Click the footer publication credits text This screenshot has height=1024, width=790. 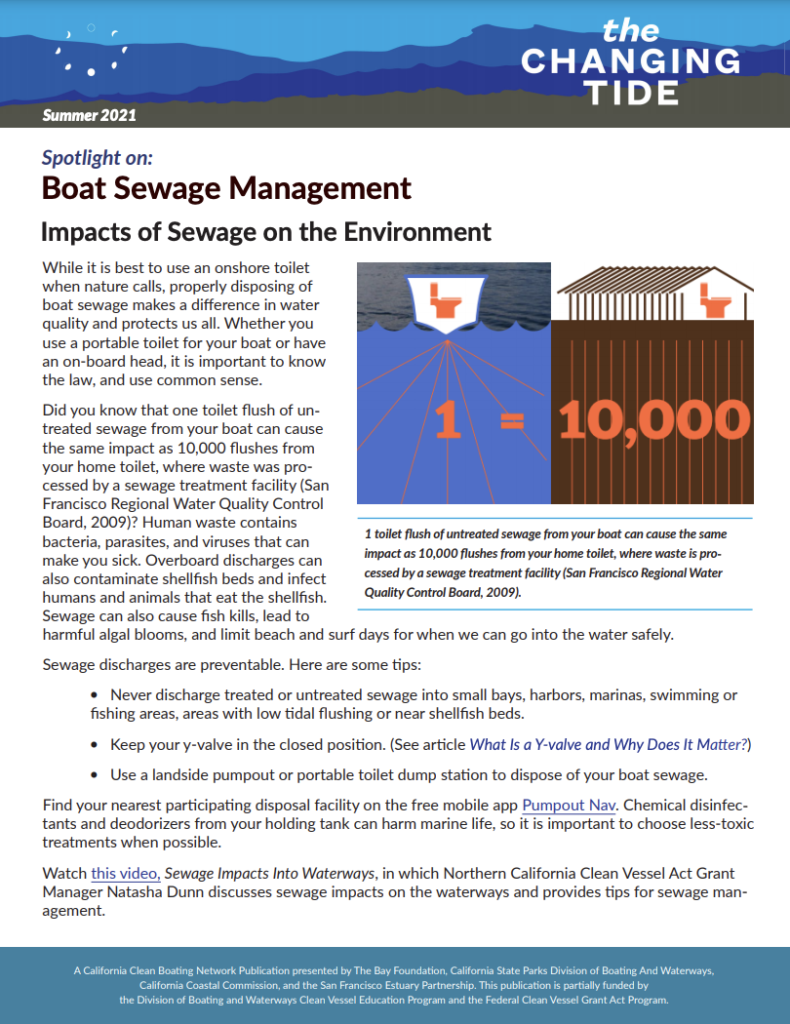click(x=394, y=984)
